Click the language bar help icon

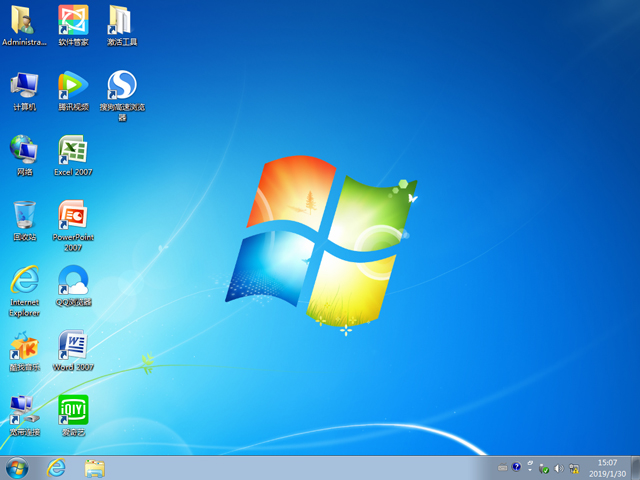click(x=516, y=467)
